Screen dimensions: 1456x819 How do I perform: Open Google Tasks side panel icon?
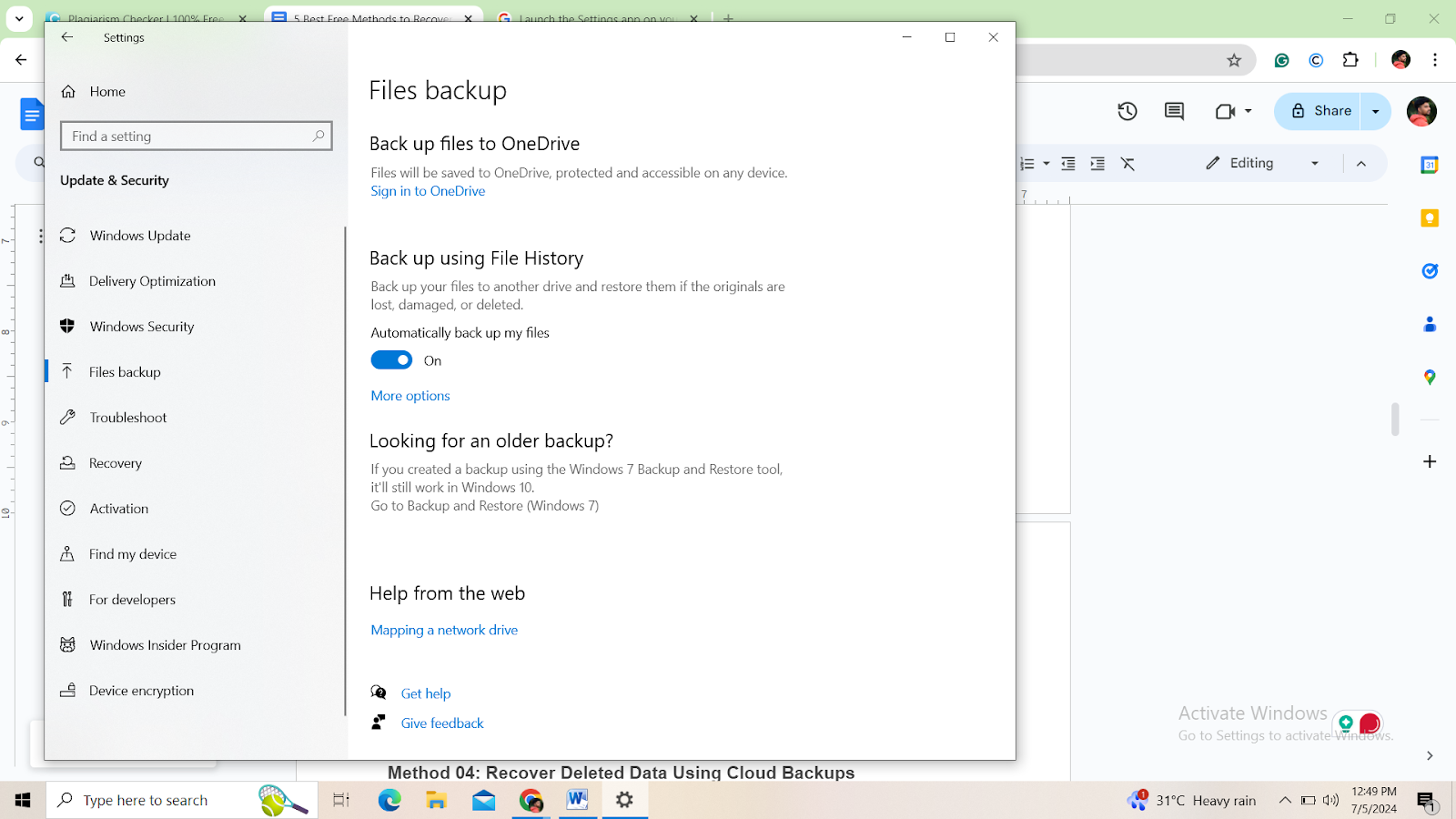coord(1430,271)
